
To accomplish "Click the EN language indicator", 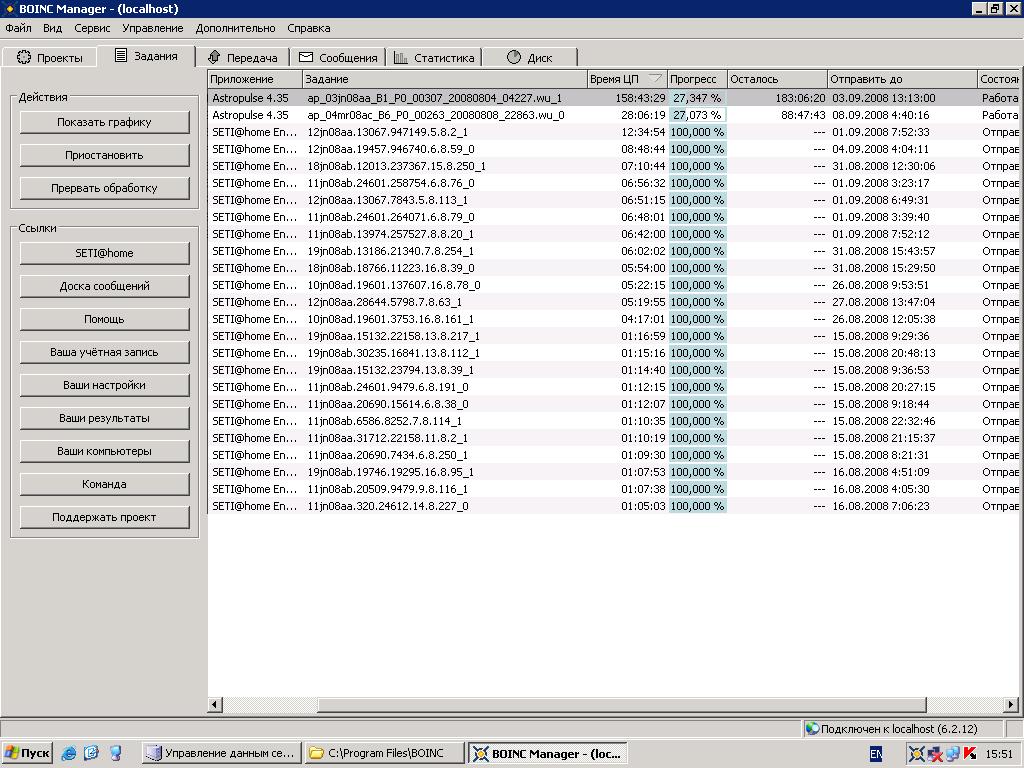I will click(876, 754).
